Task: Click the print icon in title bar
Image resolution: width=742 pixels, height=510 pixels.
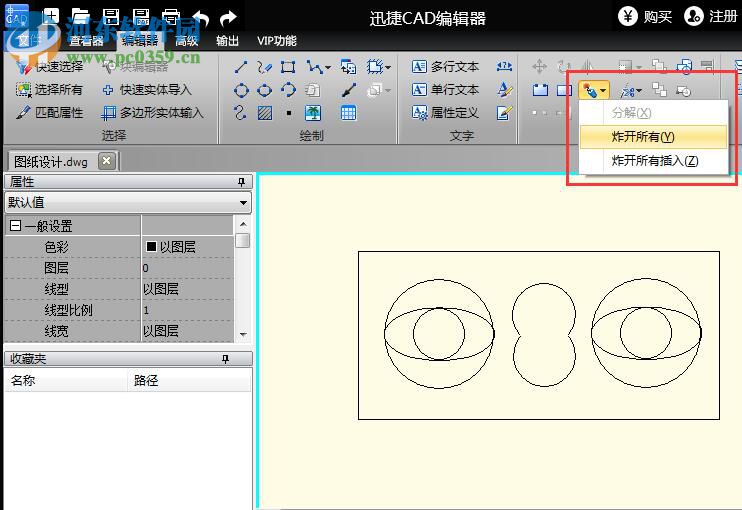Action: [170, 17]
